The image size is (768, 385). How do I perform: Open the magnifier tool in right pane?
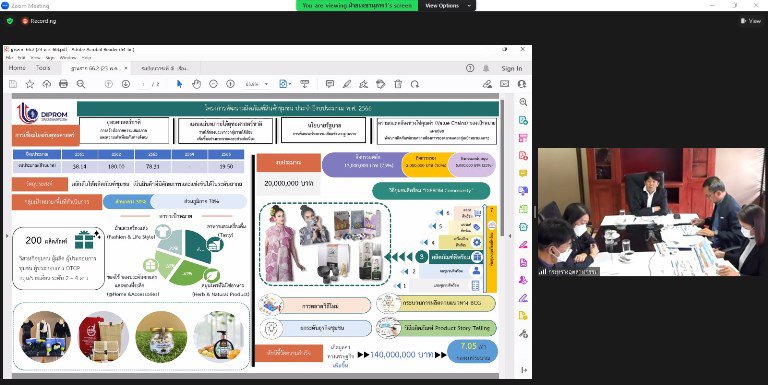tap(523, 102)
